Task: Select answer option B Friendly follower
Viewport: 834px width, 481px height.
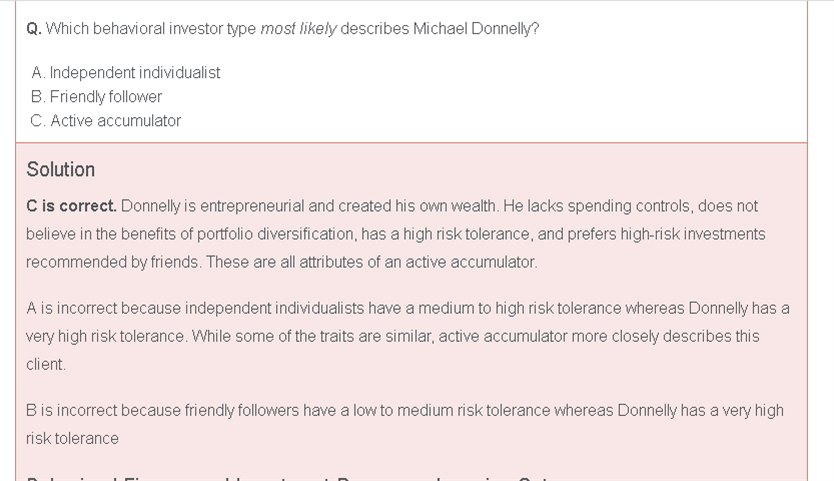Action: (x=96, y=96)
